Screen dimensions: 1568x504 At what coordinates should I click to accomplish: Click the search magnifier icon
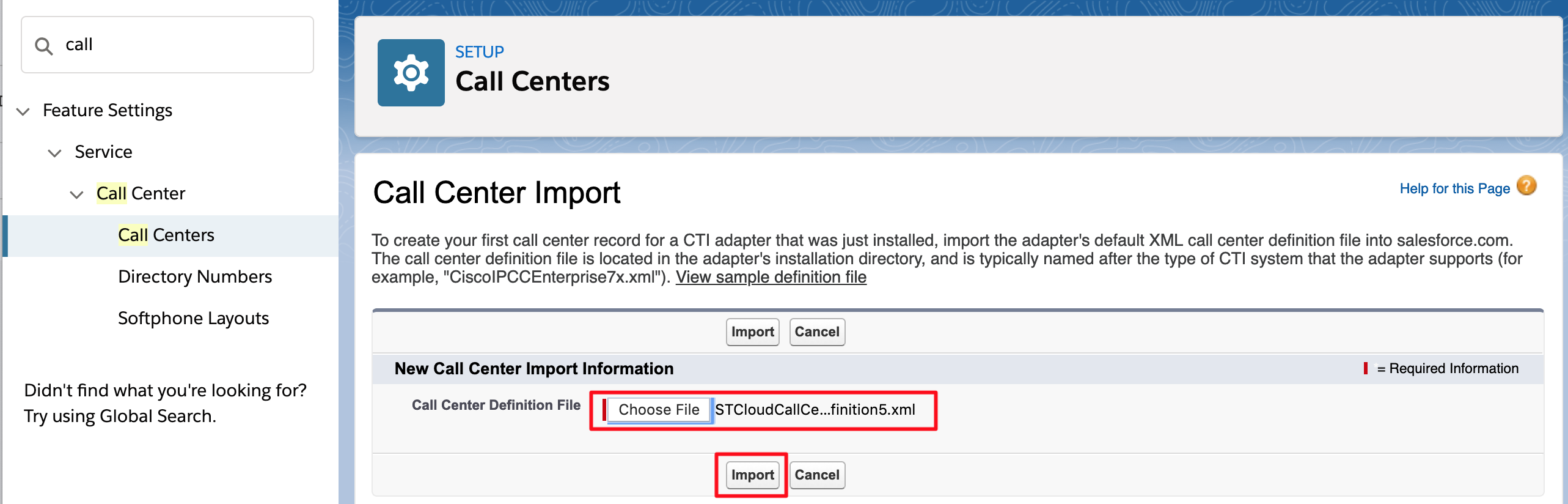[43, 46]
